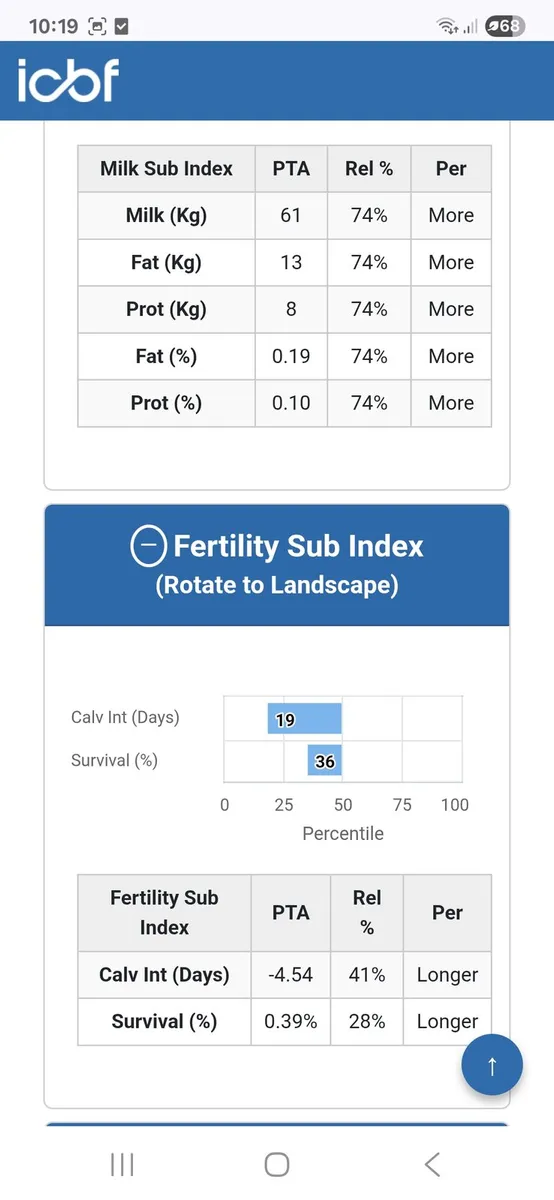Tap the screen capture status icon
The height and width of the screenshot is (1200, 554).
click(x=97, y=27)
